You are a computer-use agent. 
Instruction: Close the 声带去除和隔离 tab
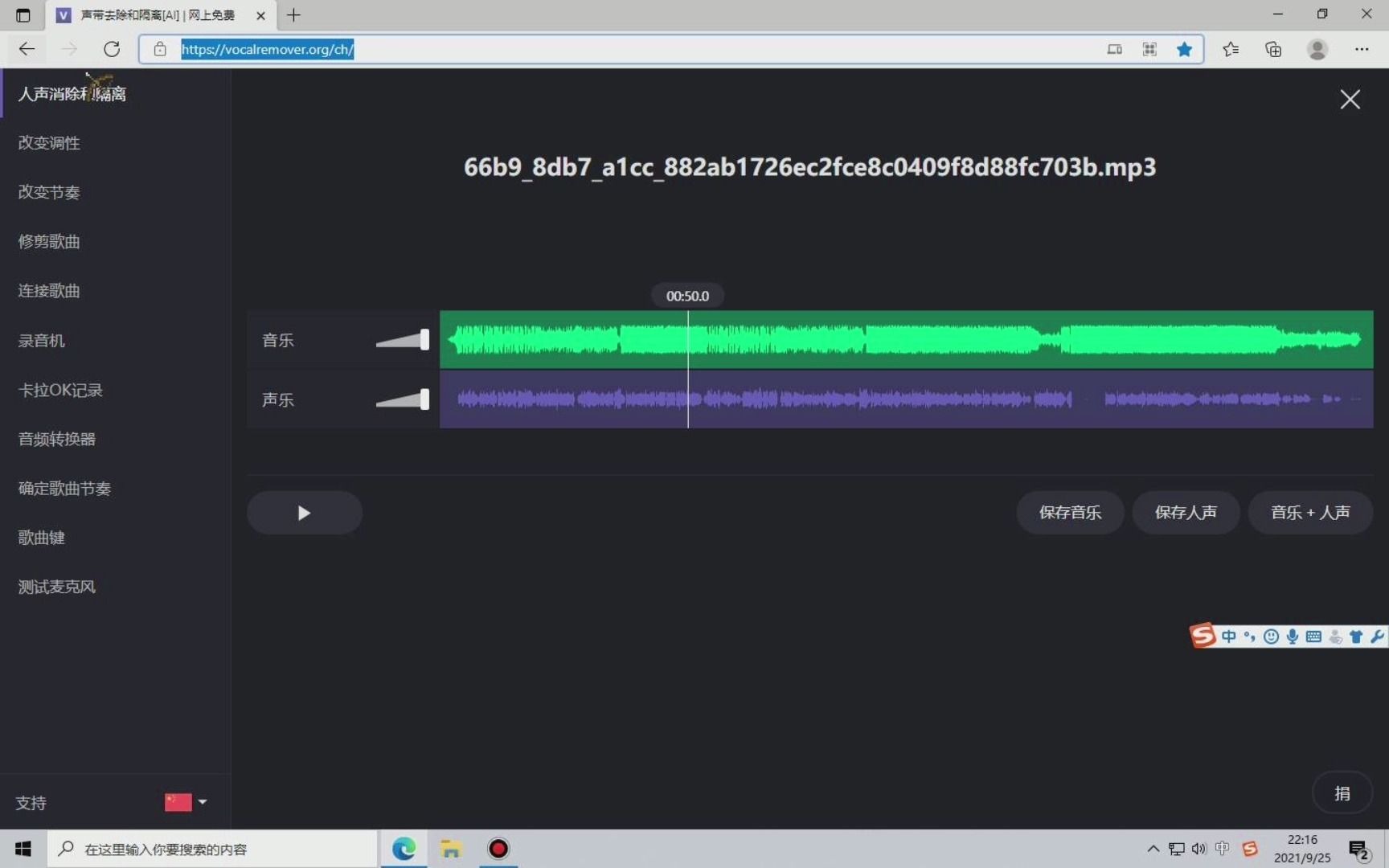[260, 15]
